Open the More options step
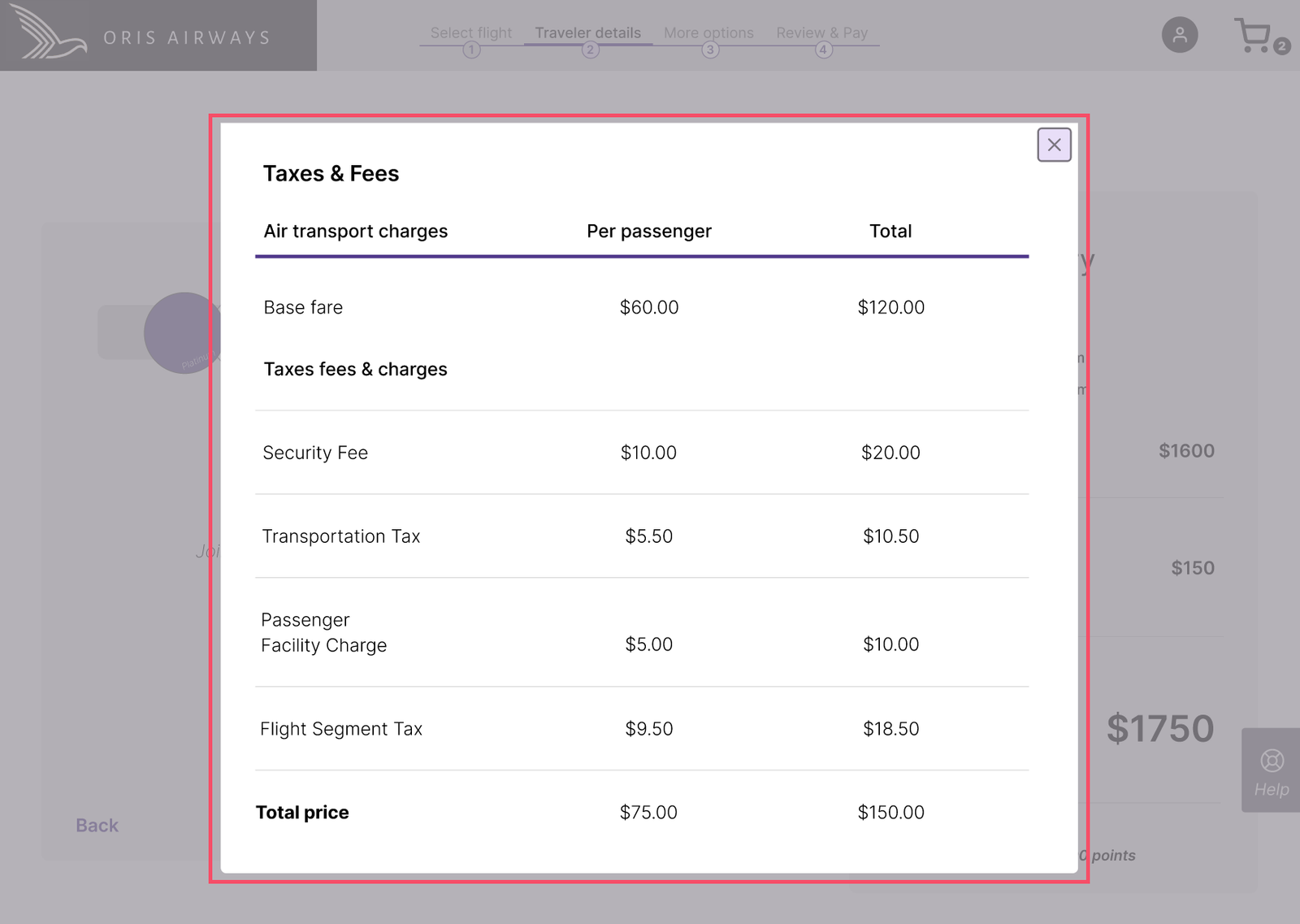The width and height of the screenshot is (1300, 924). 708,33
